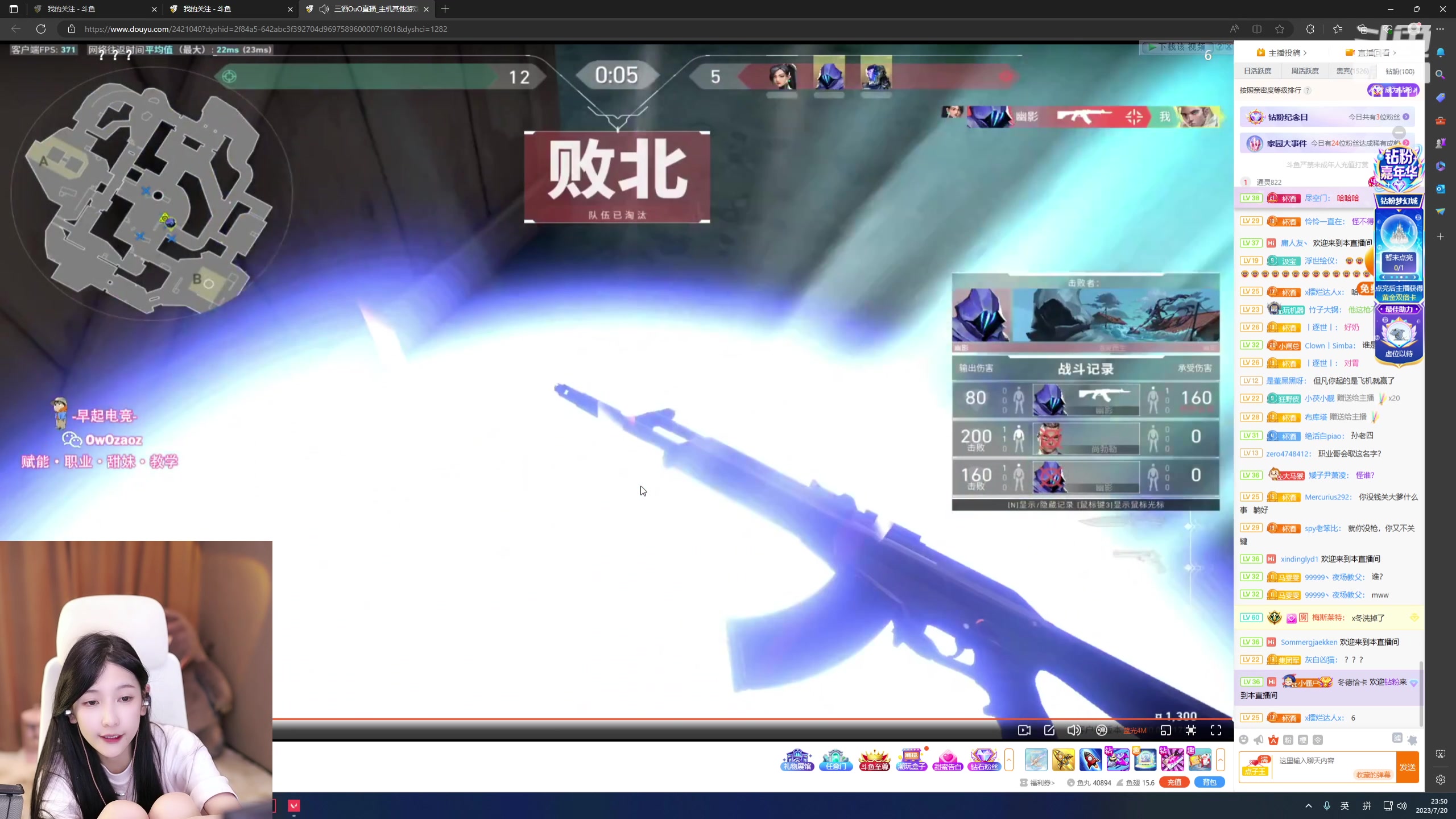This screenshot has height=819, width=1456.
Task: Click the video recording clip icon
Action: 1024,730
